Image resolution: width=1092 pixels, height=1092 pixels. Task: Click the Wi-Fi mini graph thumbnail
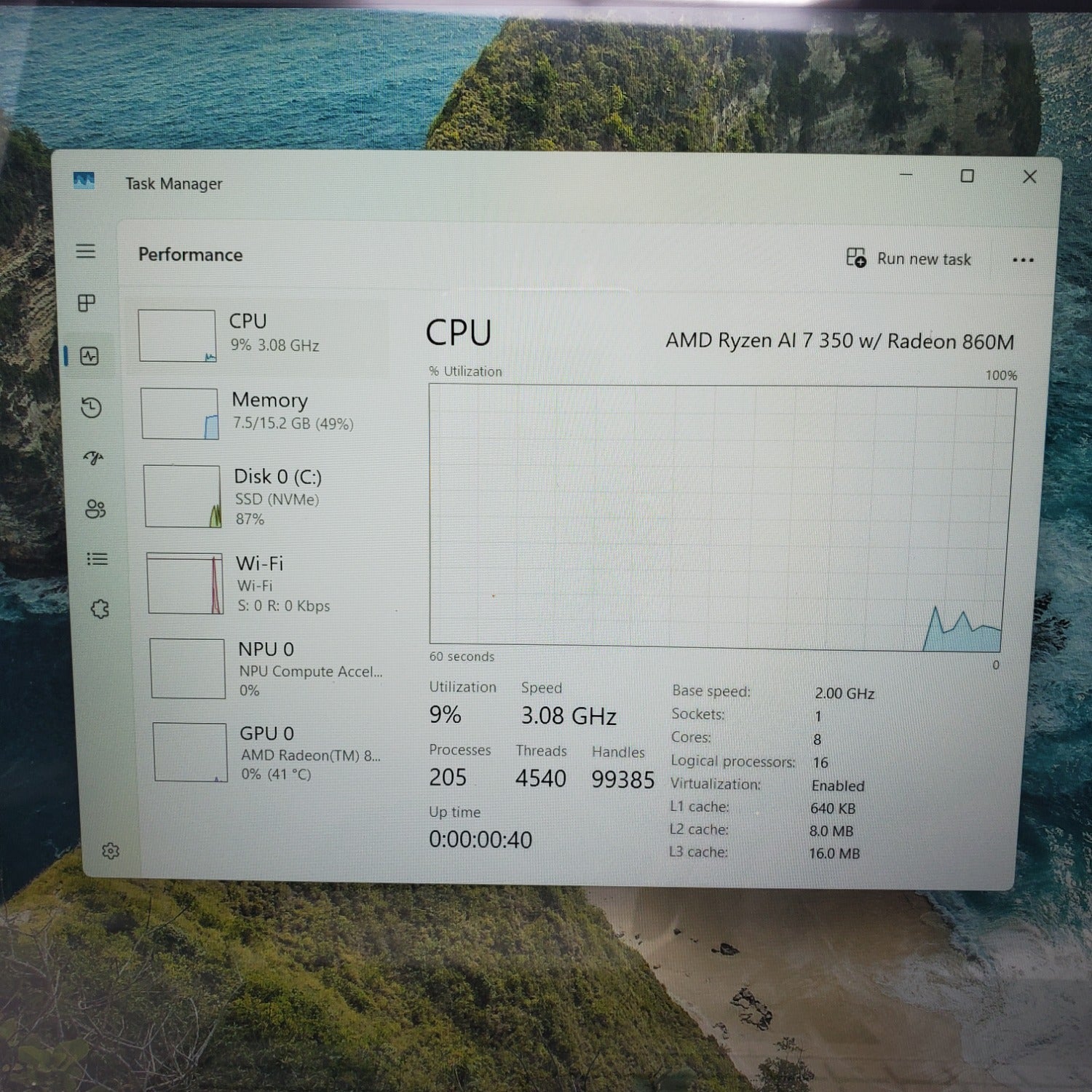tap(185, 583)
